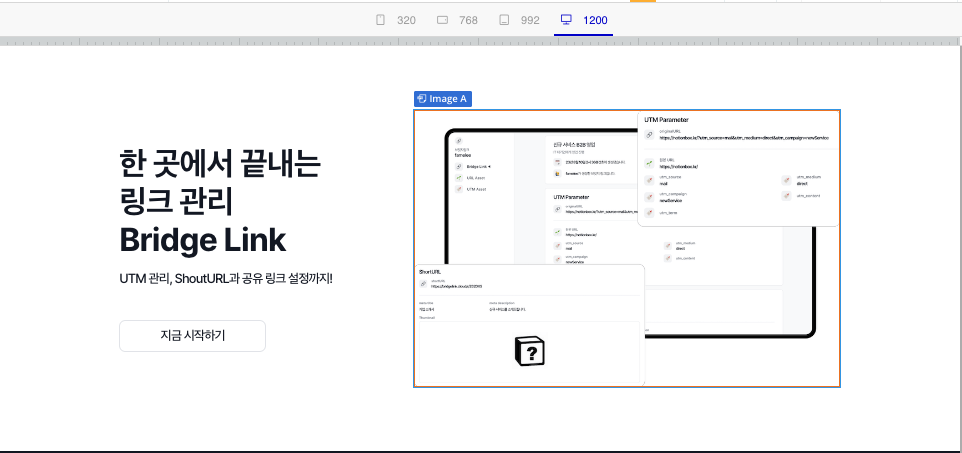962x453 pixels.
Task: Switch to the 768 tablet breakpoint
Action: (457, 20)
